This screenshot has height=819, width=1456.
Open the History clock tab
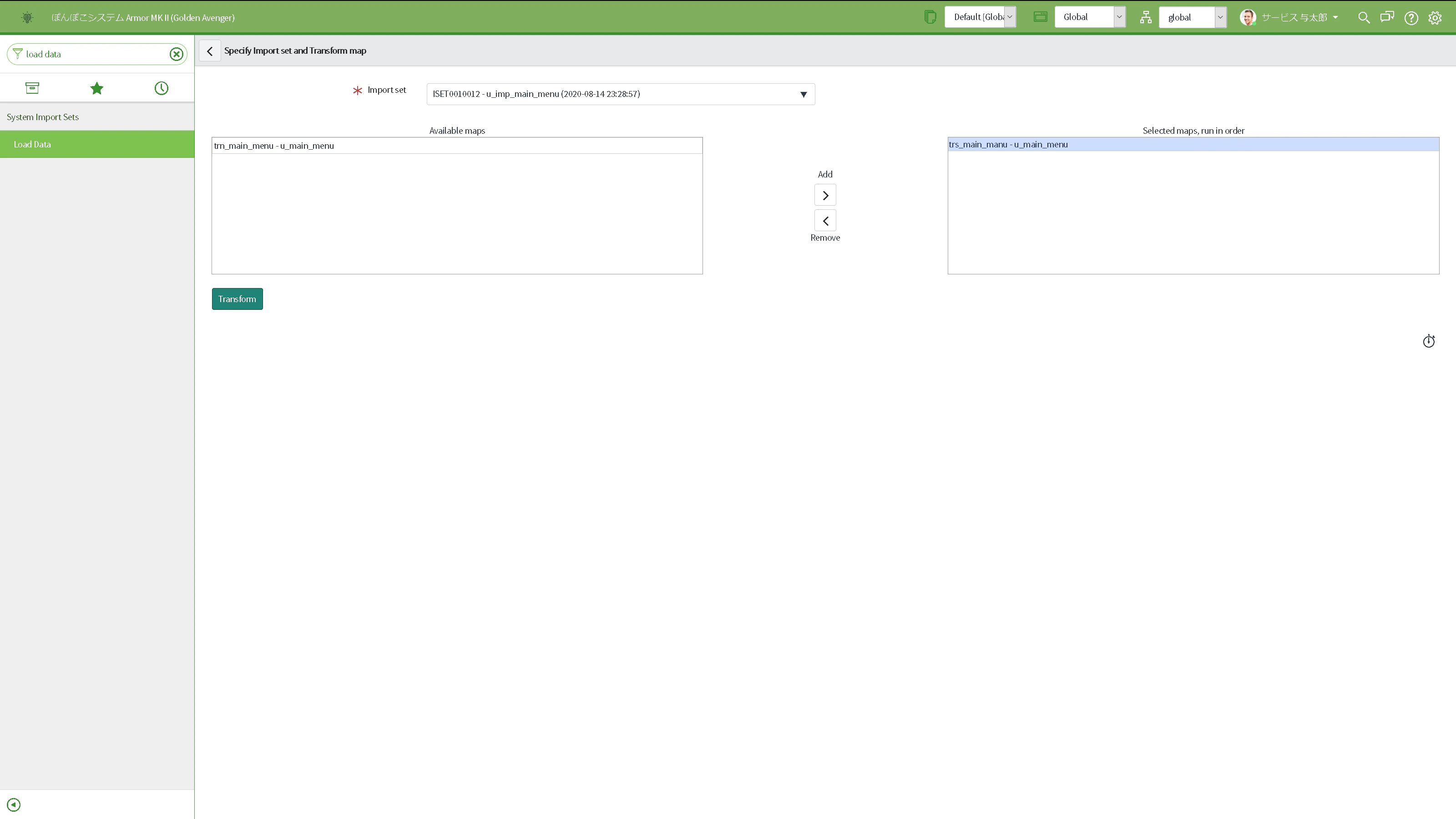click(x=162, y=88)
